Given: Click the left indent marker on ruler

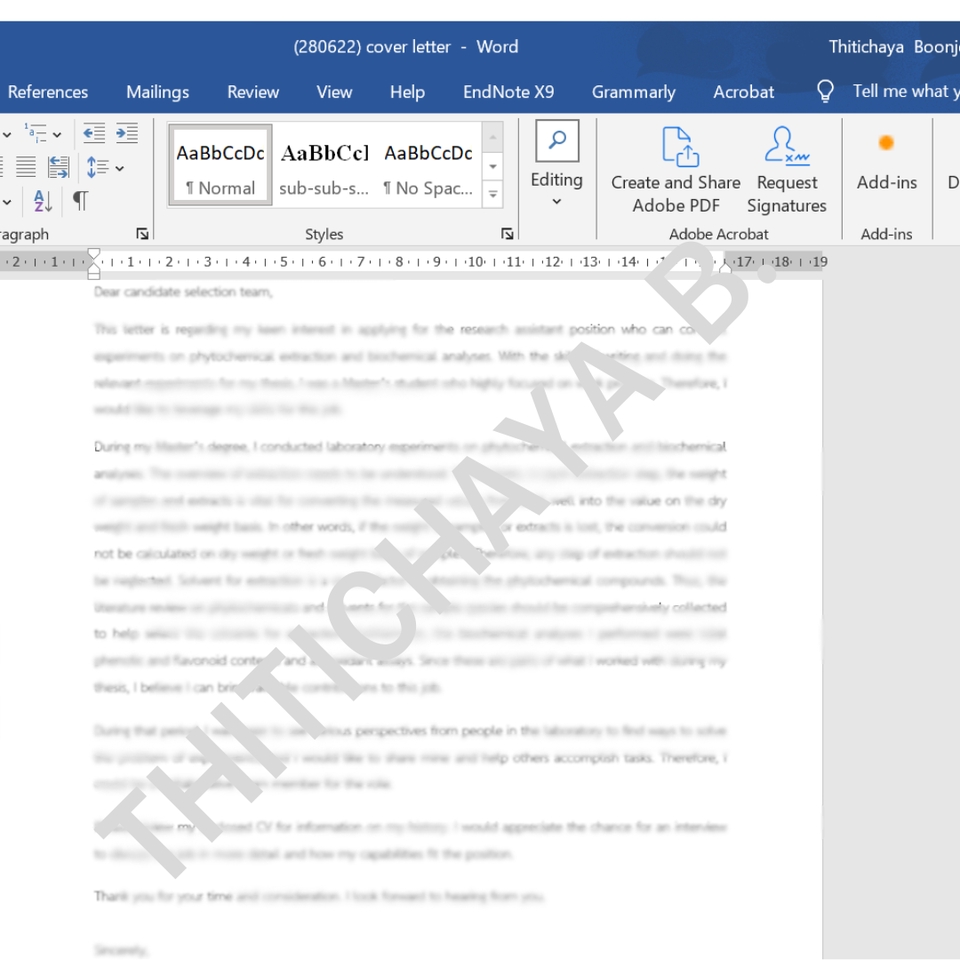Looking at the screenshot, I should 94,275.
